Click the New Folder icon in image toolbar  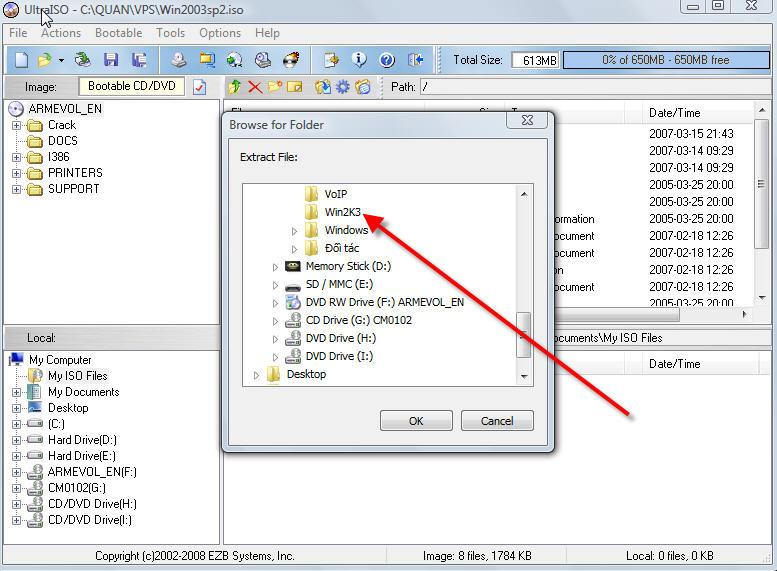coord(275,87)
